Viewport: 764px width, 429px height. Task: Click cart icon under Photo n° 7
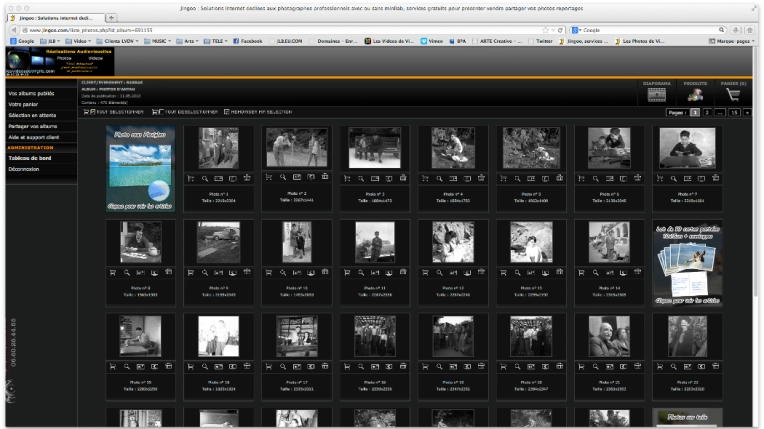pyautogui.click(x=659, y=179)
